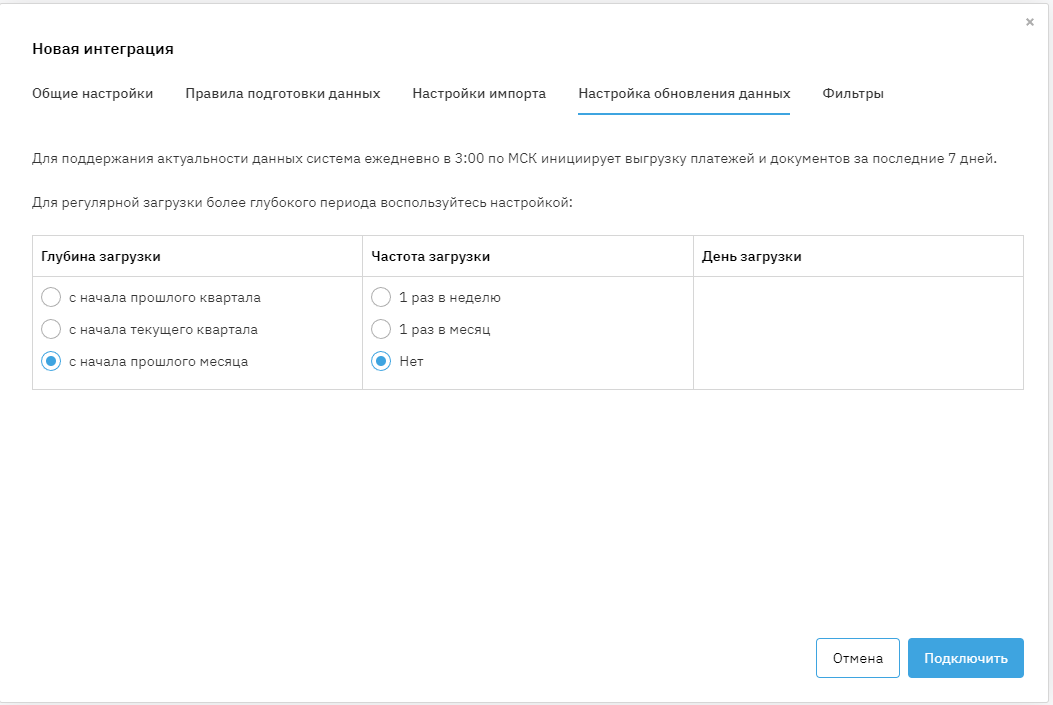This screenshot has width=1053, height=705.
Task: Set frequency to '1 раз в месяц'
Action: point(381,329)
